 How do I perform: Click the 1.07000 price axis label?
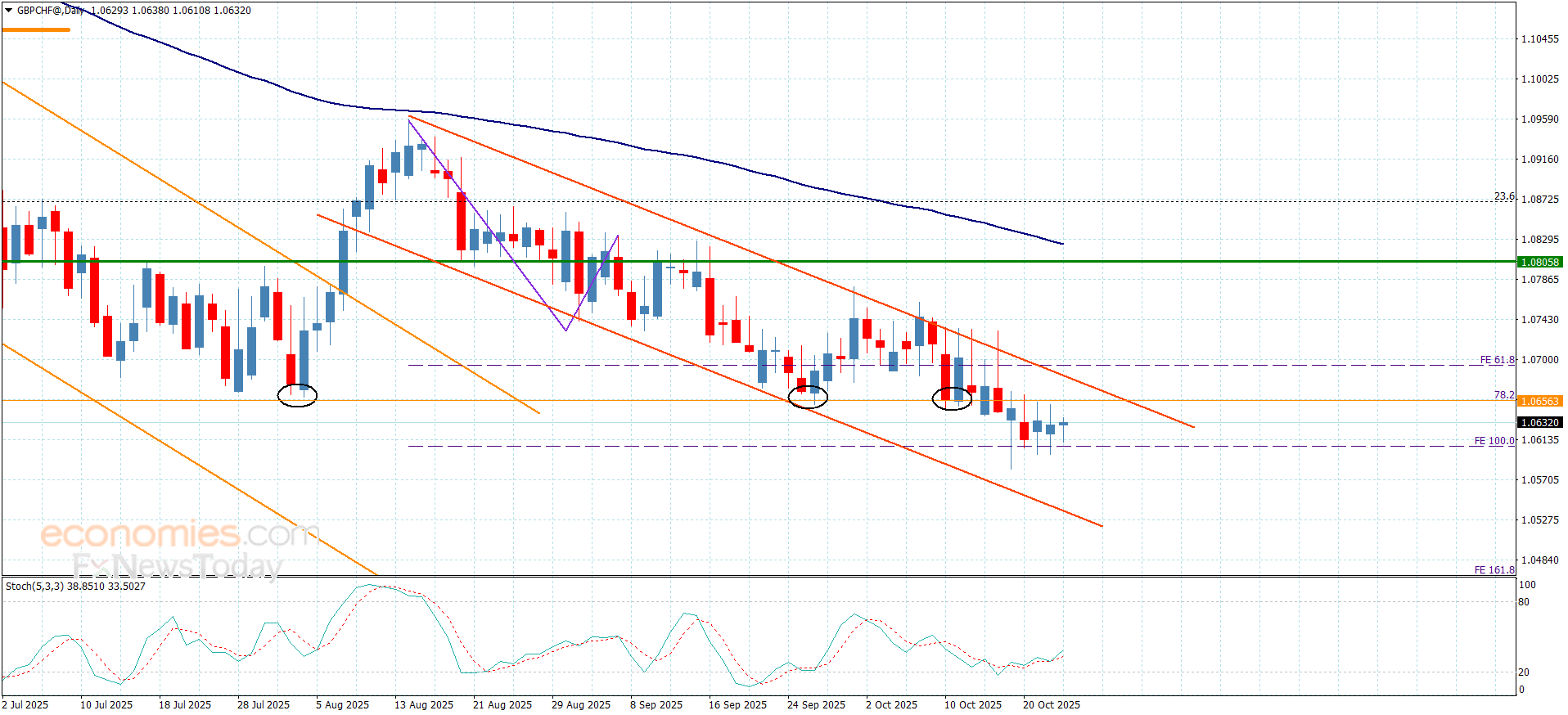1540,360
